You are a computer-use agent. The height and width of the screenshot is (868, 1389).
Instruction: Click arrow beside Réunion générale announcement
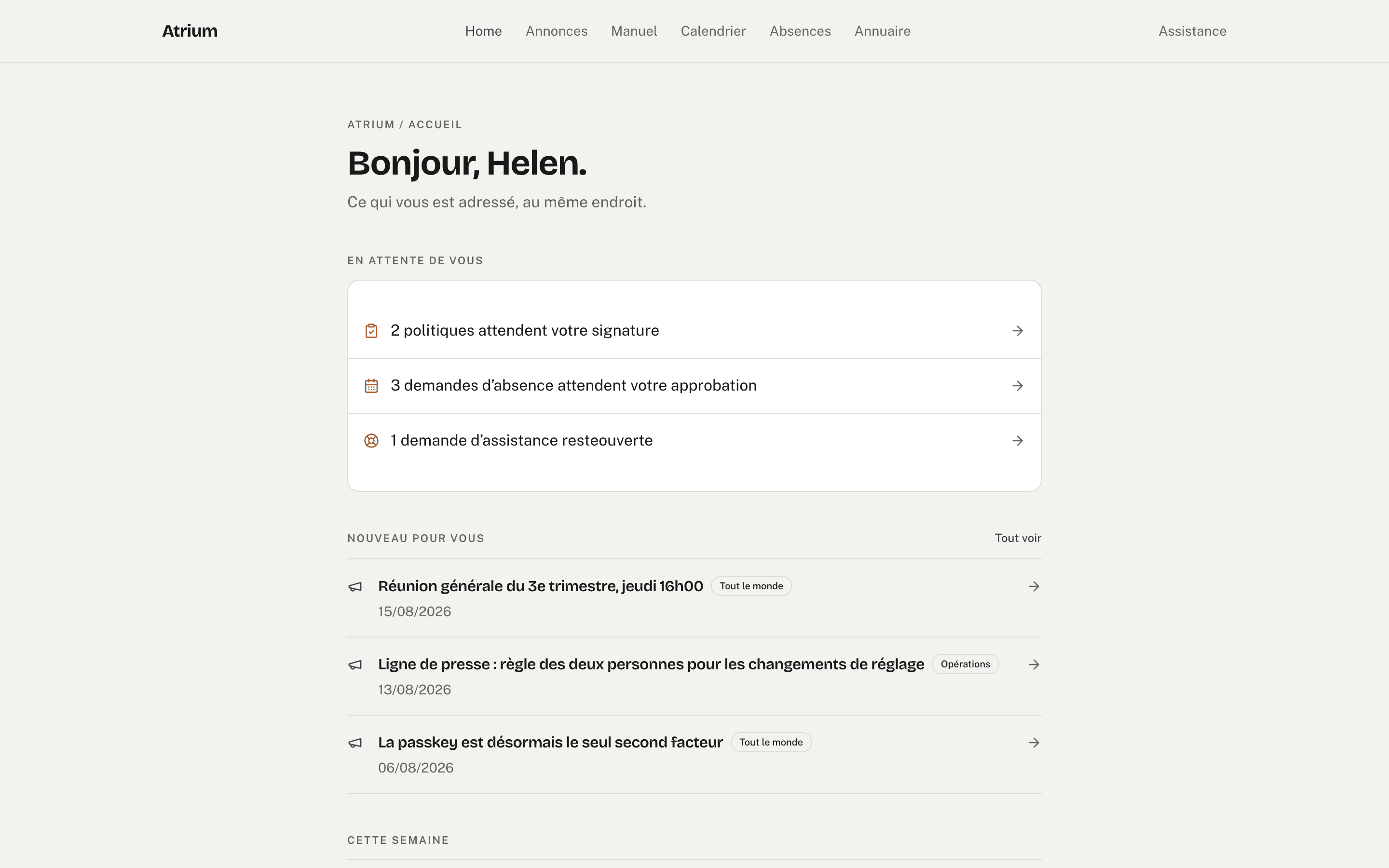[x=1034, y=586]
